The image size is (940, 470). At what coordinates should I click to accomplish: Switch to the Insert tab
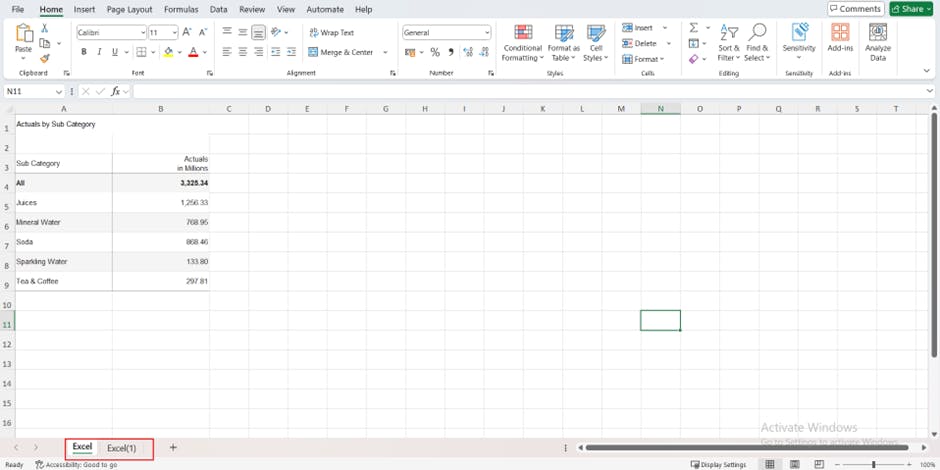click(x=85, y=10)
